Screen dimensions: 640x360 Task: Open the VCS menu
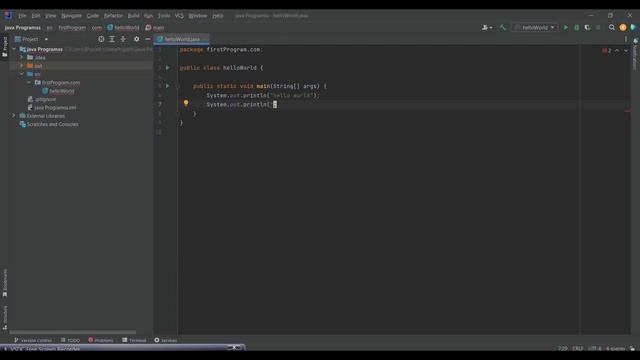pos(179,16)
